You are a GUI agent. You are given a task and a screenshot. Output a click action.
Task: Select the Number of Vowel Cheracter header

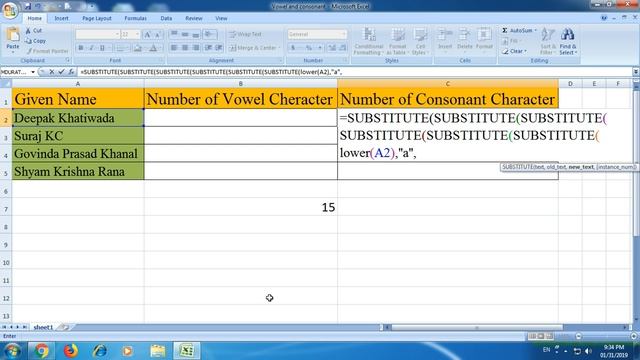(x=241, y=98)
